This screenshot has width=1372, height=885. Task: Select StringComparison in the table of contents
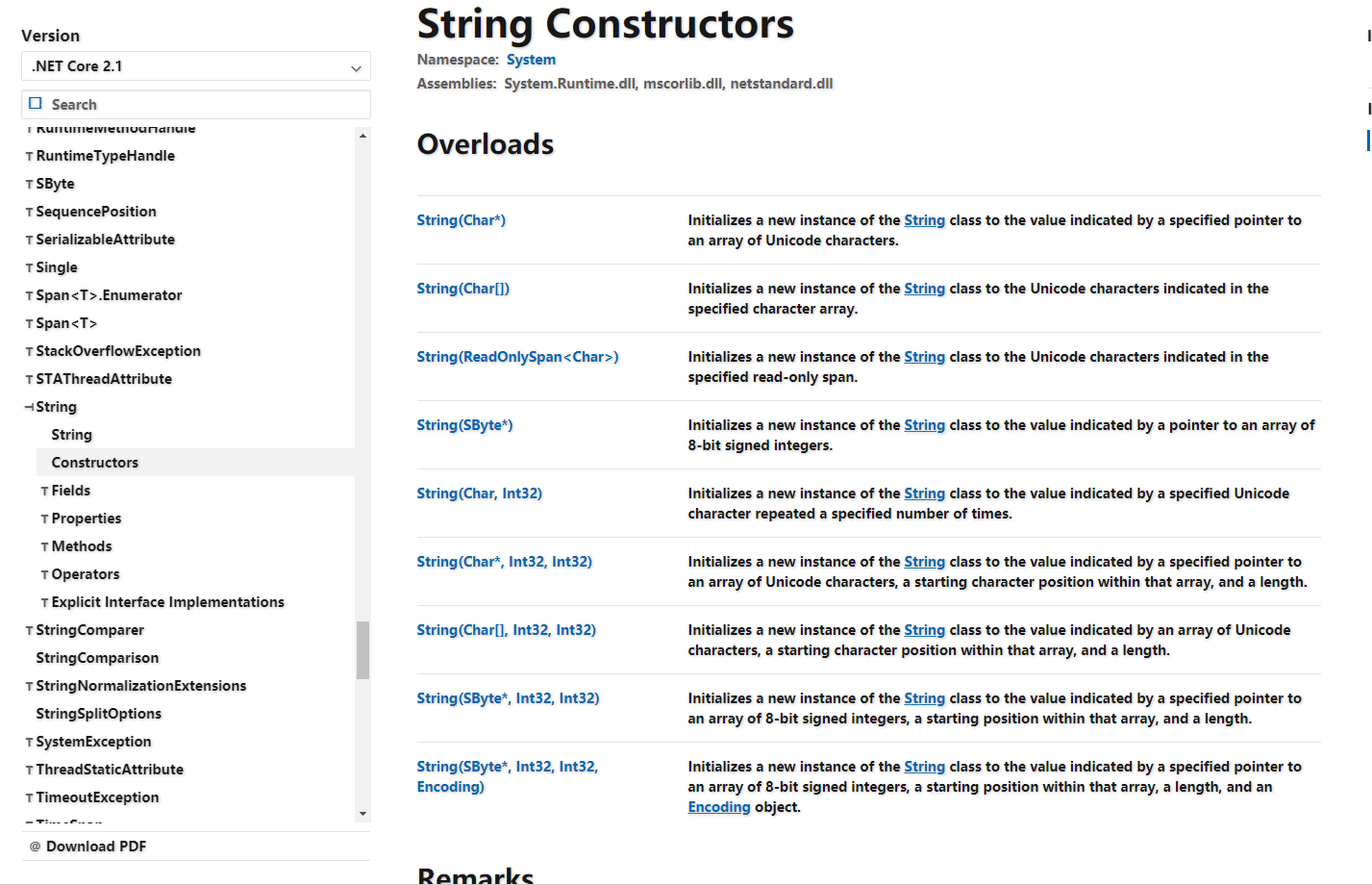[x=97, y=658]
